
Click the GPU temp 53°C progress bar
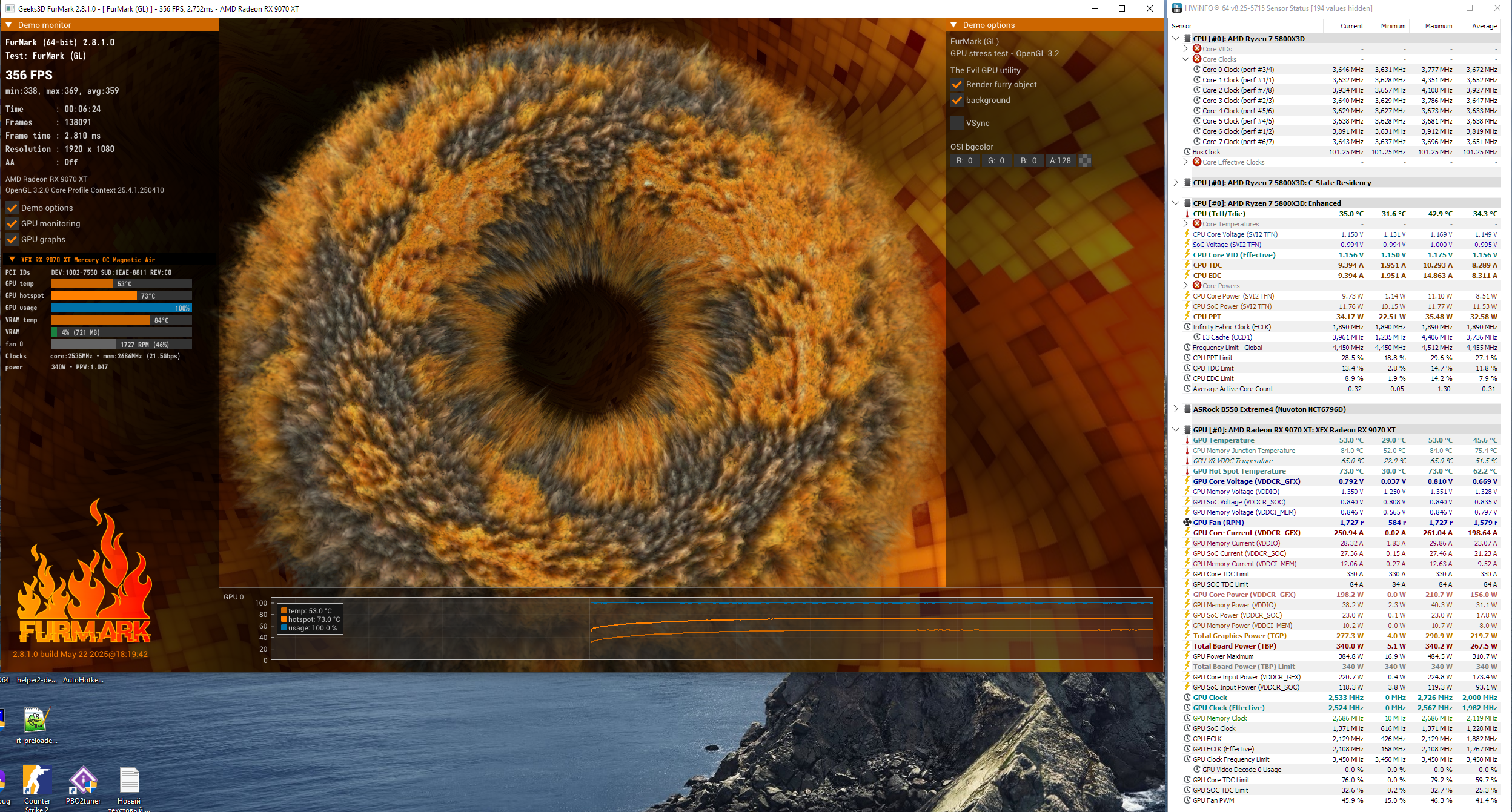(121, 284)
